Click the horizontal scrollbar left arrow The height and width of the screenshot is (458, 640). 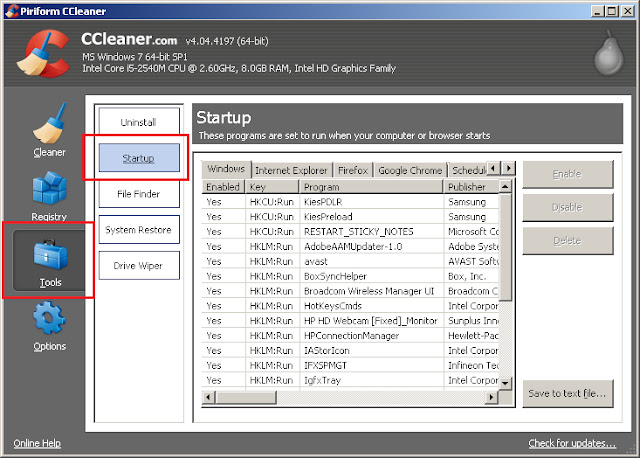pyautogui.click(x=209, y=397)
